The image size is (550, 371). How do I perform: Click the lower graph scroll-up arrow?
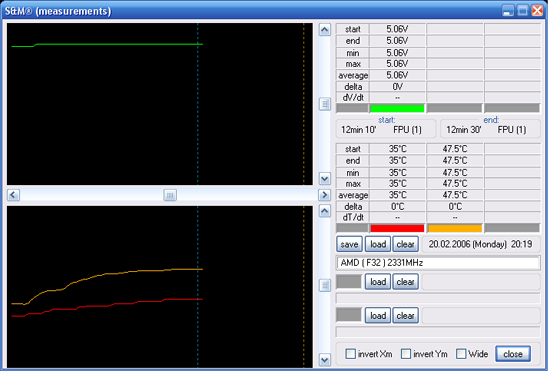point(324,211)
